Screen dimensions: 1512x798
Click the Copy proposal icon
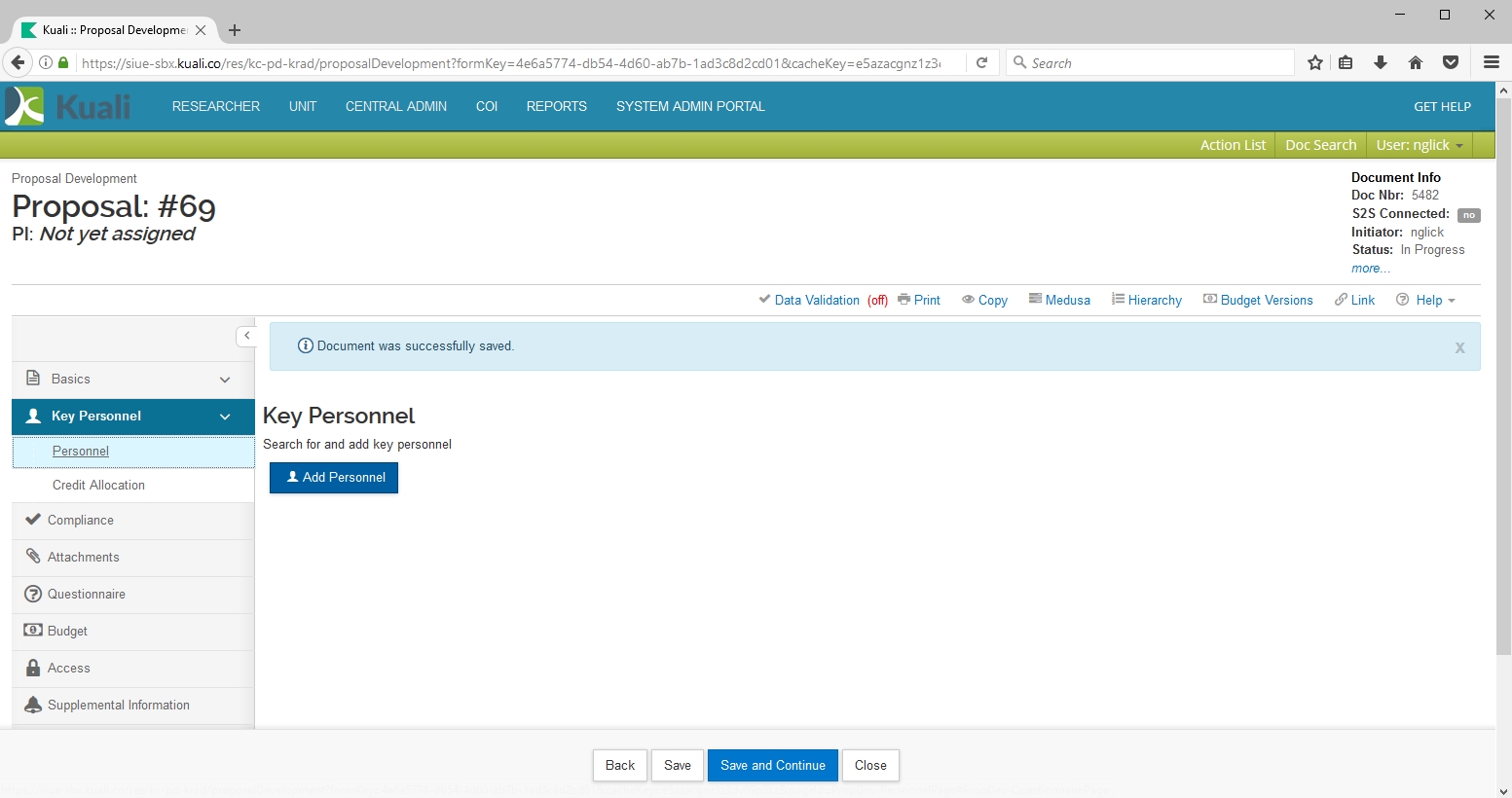click(969, 300)
